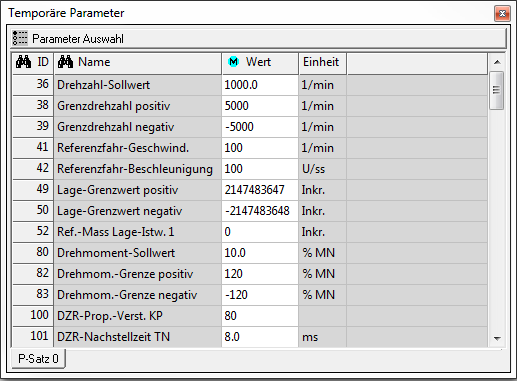
Task: Click the scrollbar up arrow
Action: pyautogui.click(x=497, y=62)
